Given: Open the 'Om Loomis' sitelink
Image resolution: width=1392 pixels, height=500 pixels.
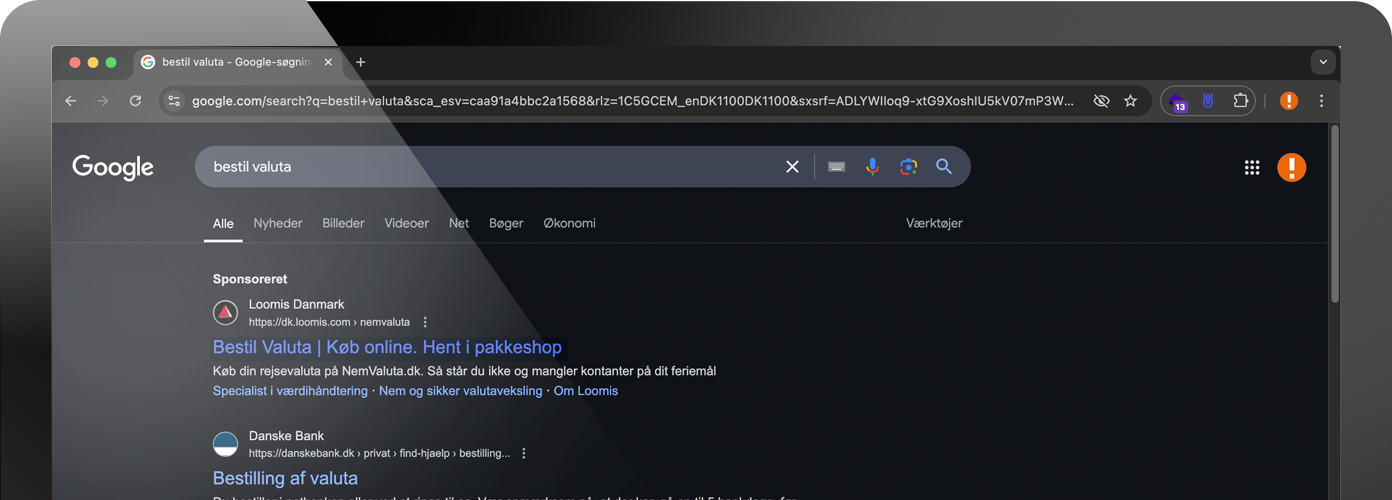Looking at the screenshot, I should (x=586, y=391).
